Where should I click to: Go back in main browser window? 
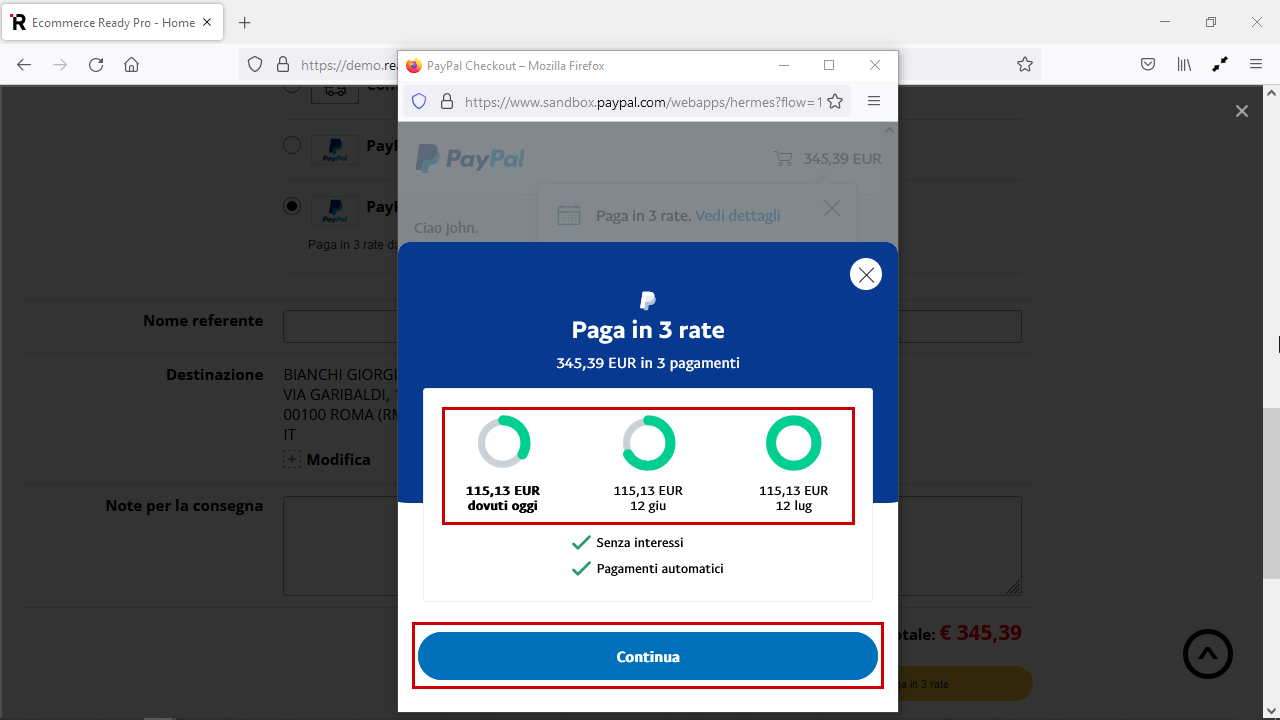pyautogui.click(x=24, y=64)
